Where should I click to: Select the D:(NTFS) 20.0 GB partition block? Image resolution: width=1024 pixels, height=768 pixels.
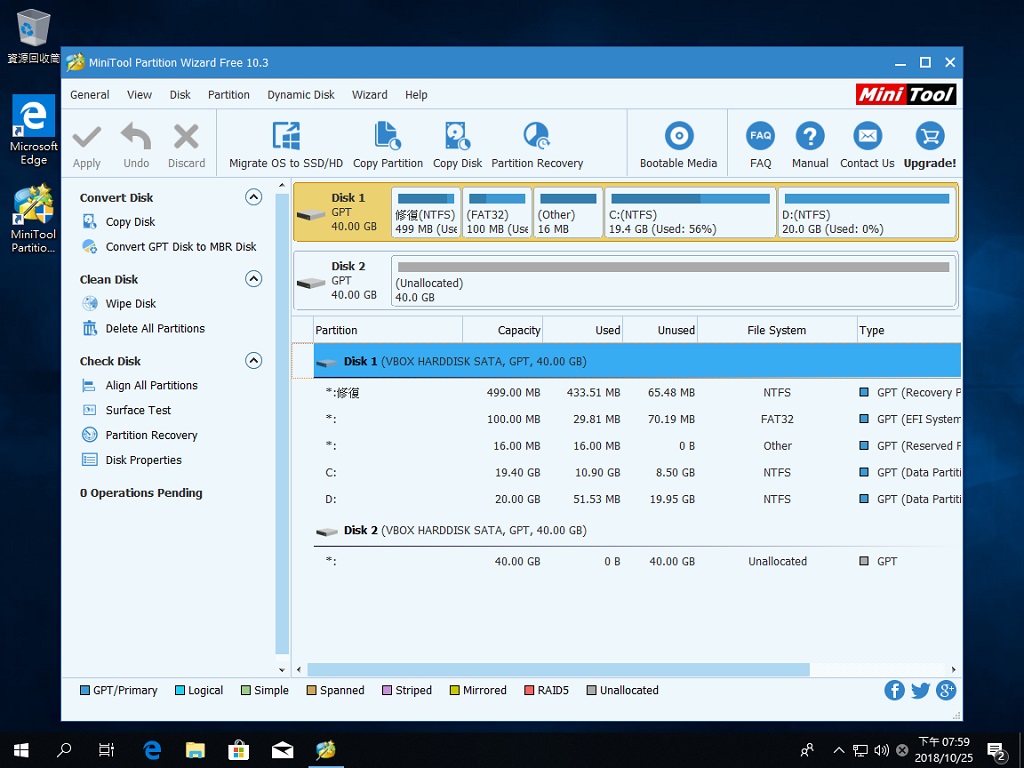(867, 212)
